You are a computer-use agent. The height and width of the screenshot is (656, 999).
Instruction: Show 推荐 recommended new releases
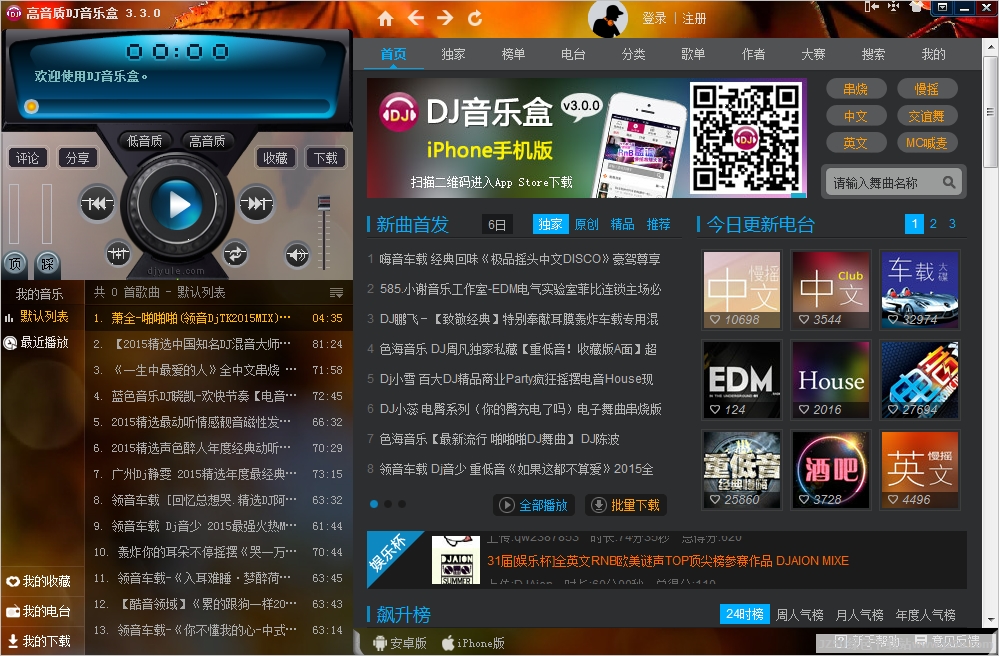coord(659,224)
